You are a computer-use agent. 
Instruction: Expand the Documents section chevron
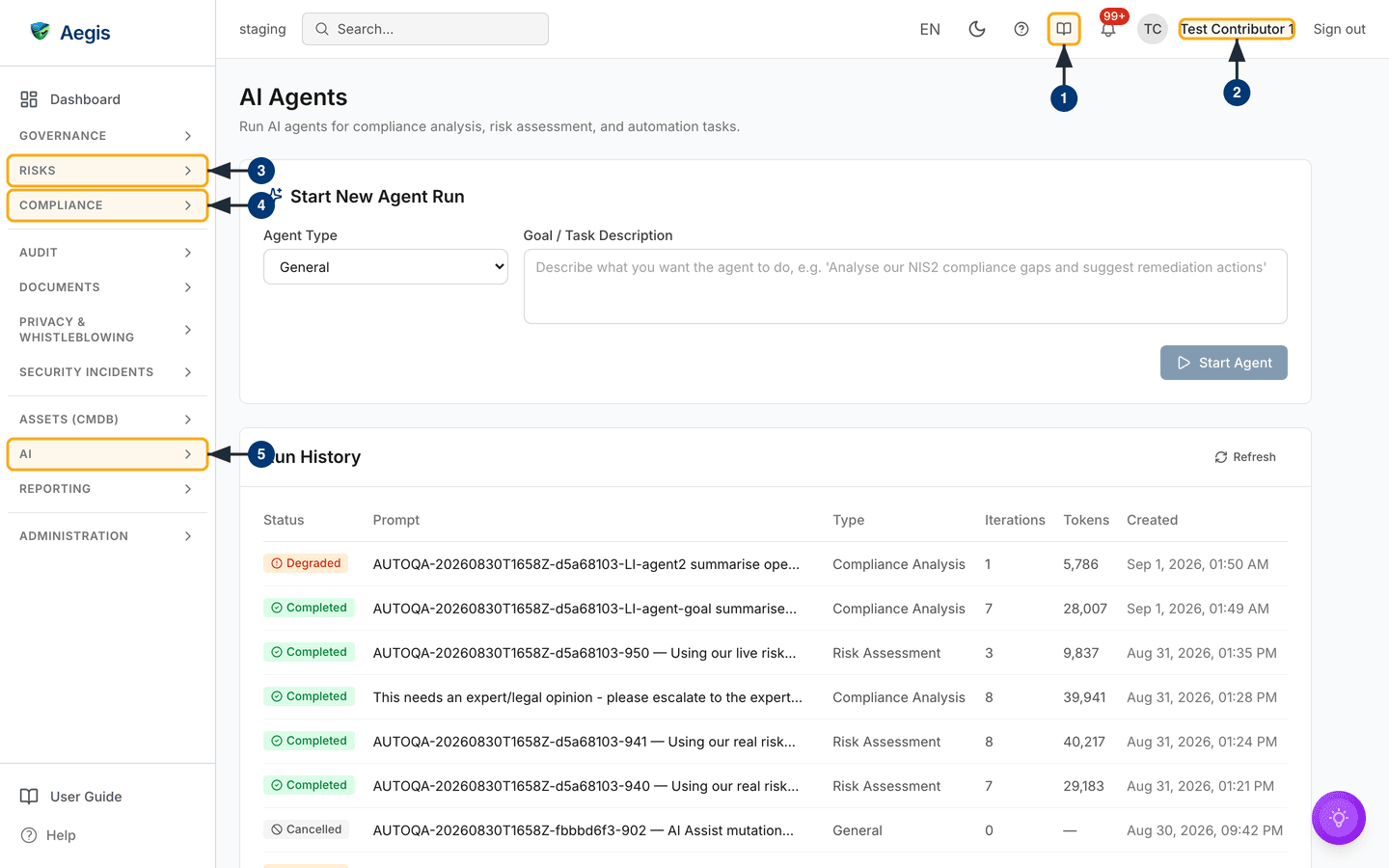(188, 287)
